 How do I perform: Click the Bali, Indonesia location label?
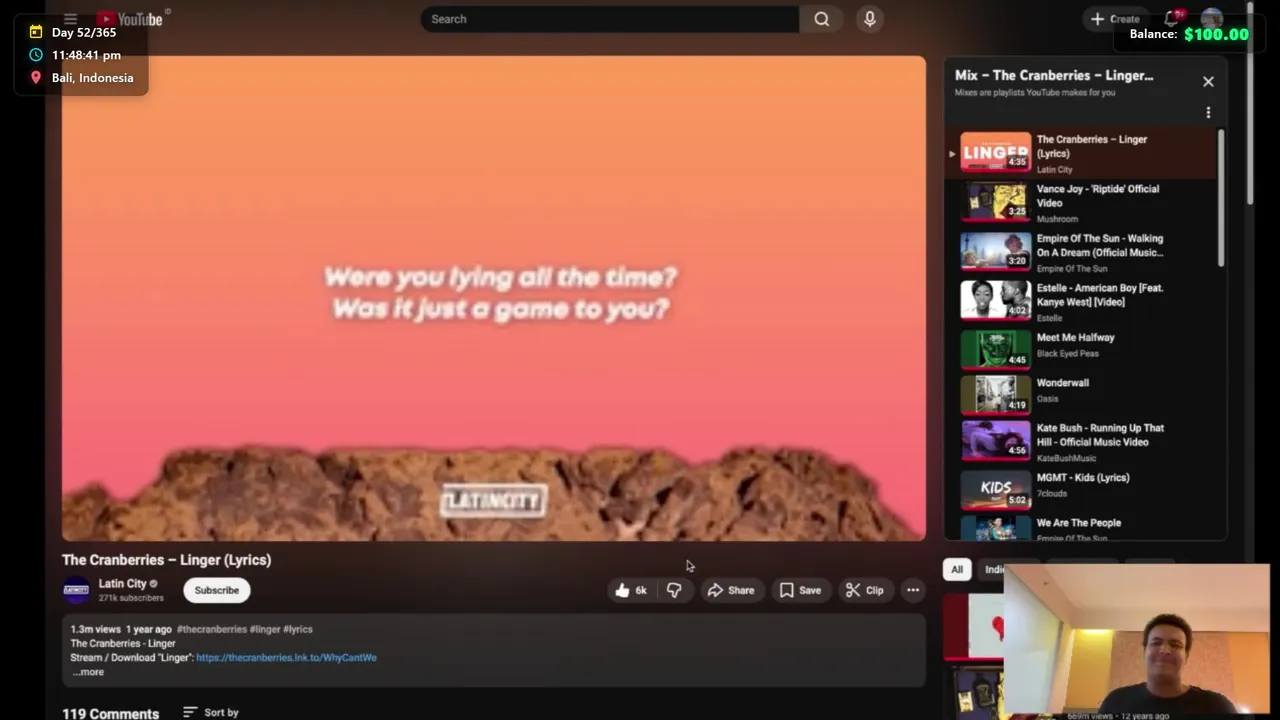pyautogui.click(x=92, y=78)
